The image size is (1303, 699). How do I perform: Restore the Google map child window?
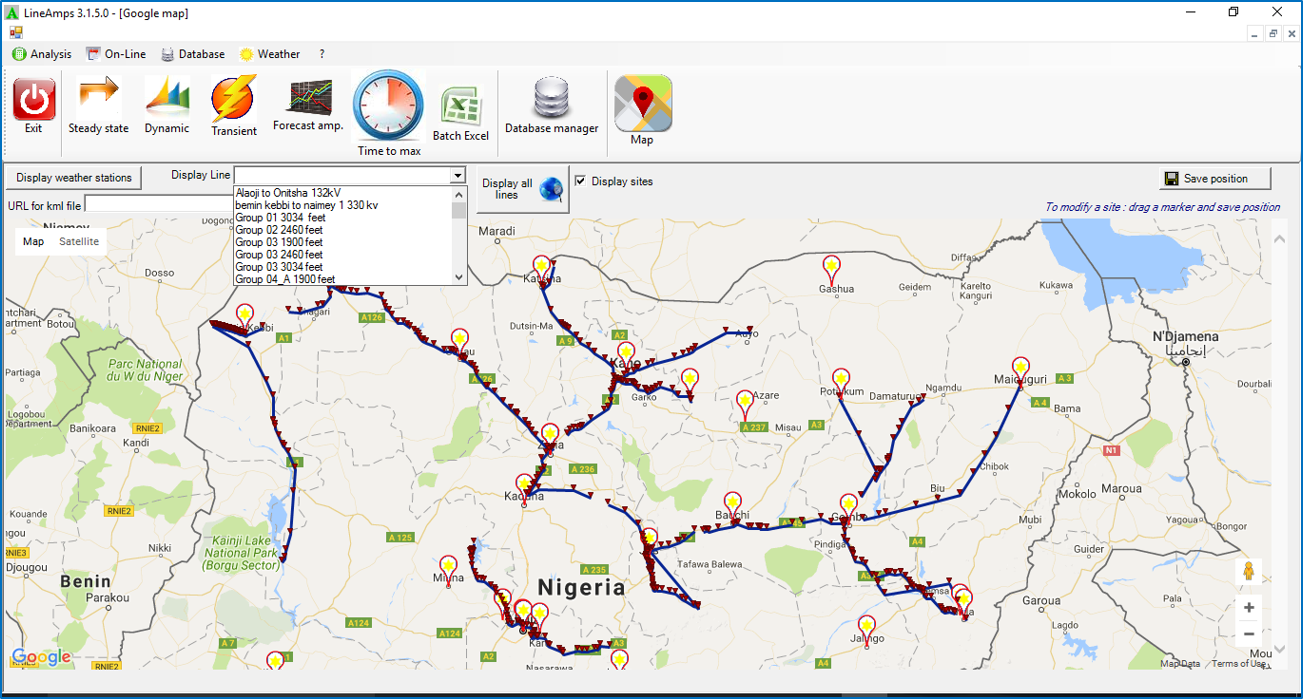1273,34
